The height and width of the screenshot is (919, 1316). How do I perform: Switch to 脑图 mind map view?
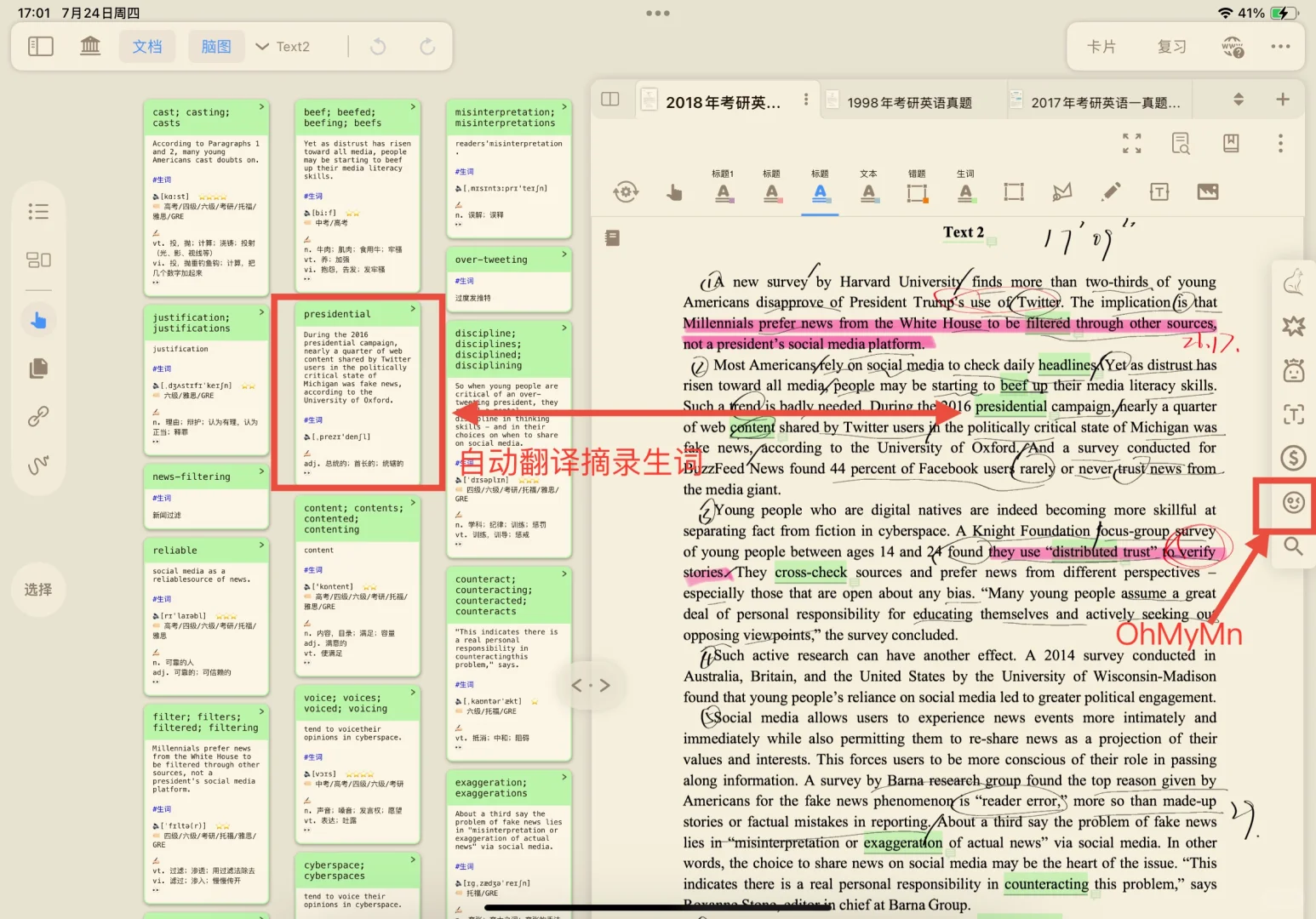coord(215,46)
